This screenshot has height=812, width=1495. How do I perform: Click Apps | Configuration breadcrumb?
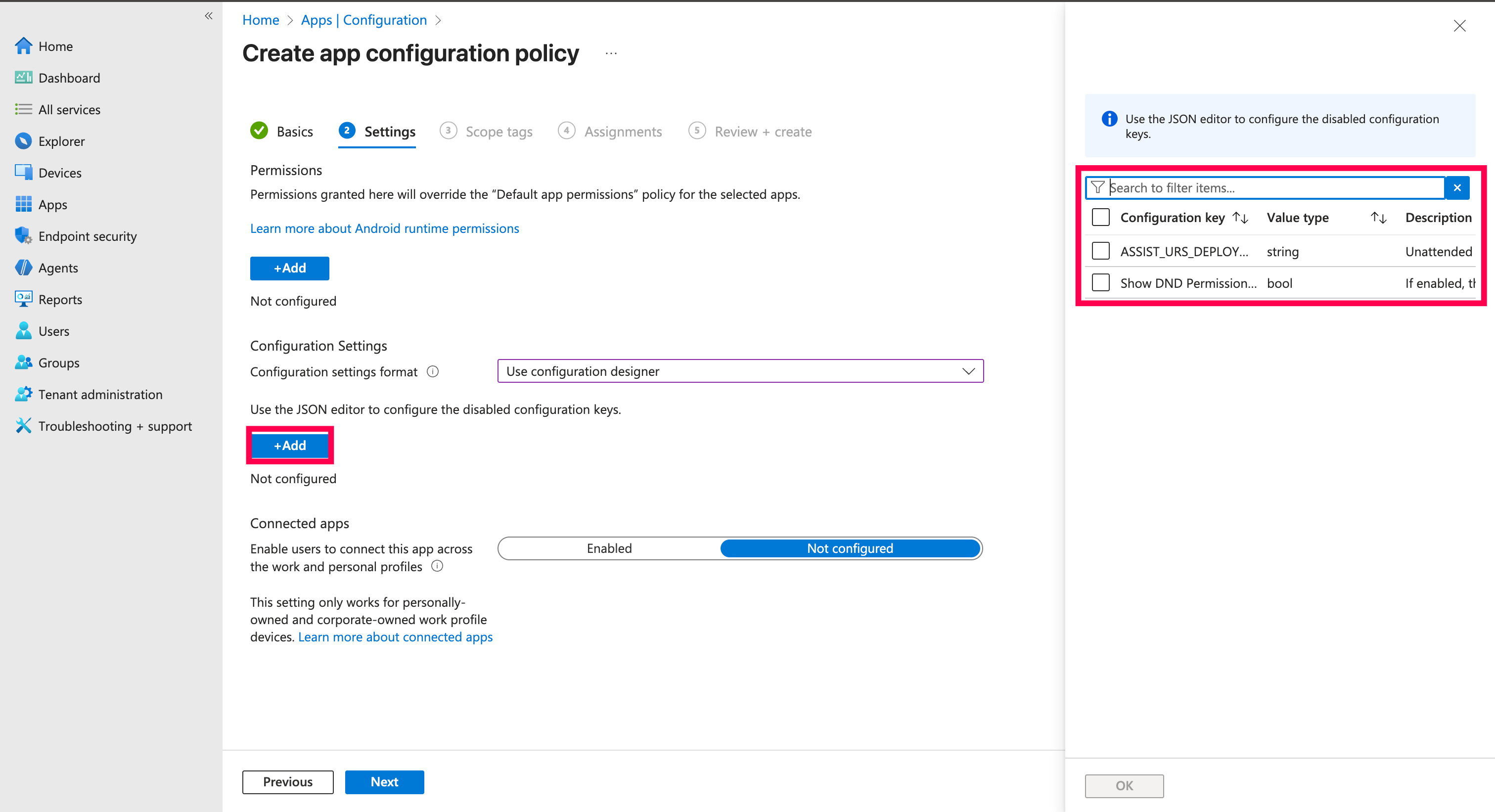(363, 20)
